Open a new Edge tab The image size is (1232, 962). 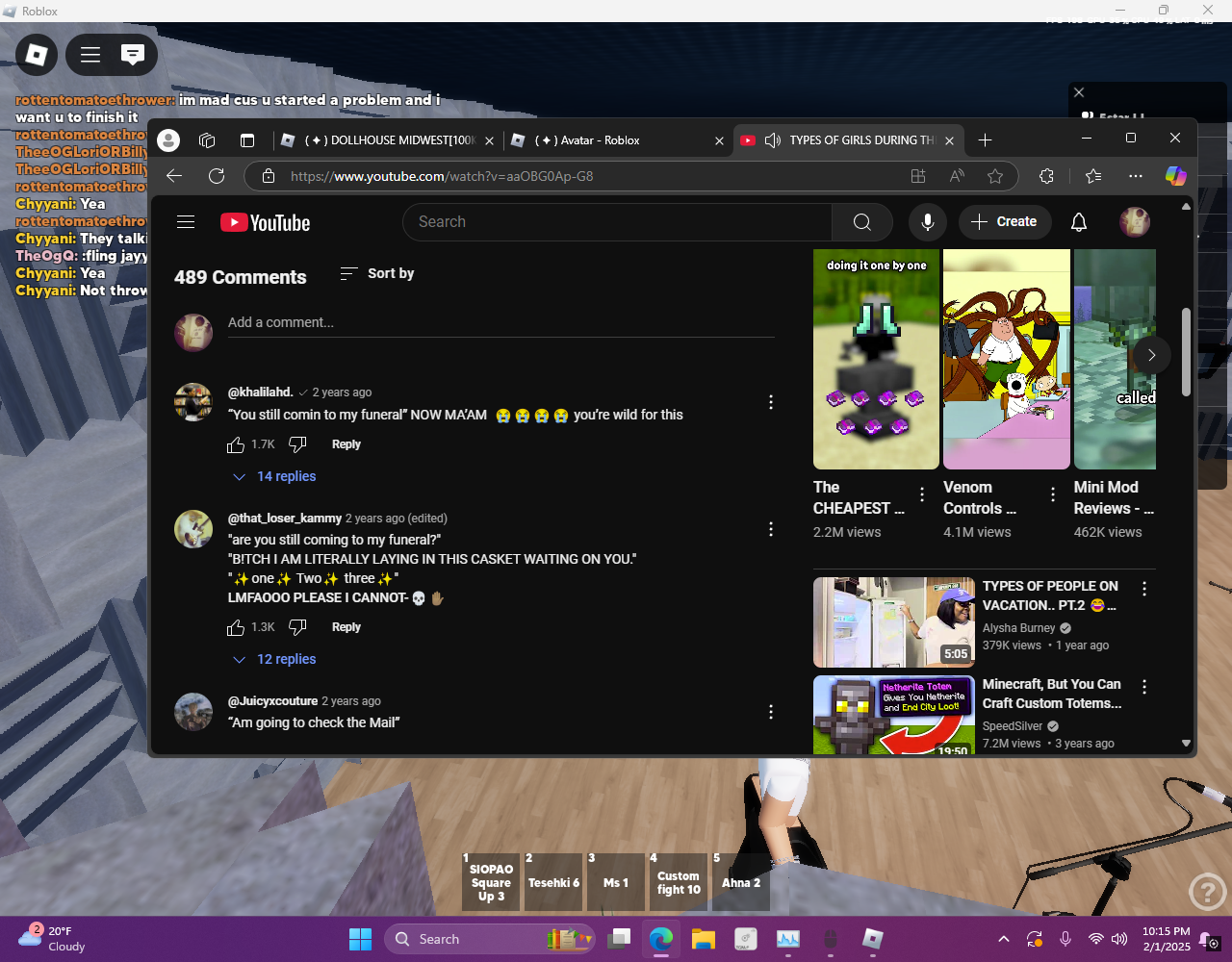tap(985, 140)
